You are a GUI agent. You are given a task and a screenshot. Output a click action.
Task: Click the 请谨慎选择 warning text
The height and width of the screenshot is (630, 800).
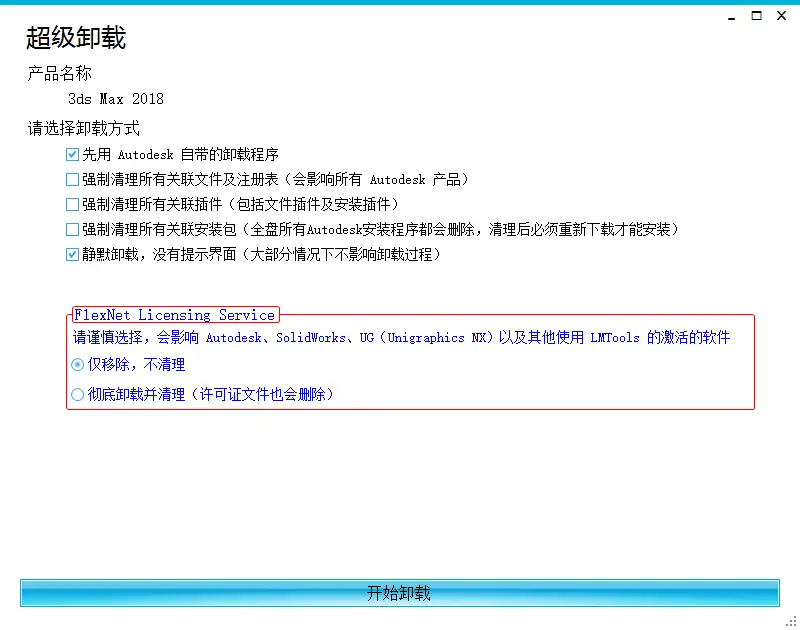pos(401,337)
